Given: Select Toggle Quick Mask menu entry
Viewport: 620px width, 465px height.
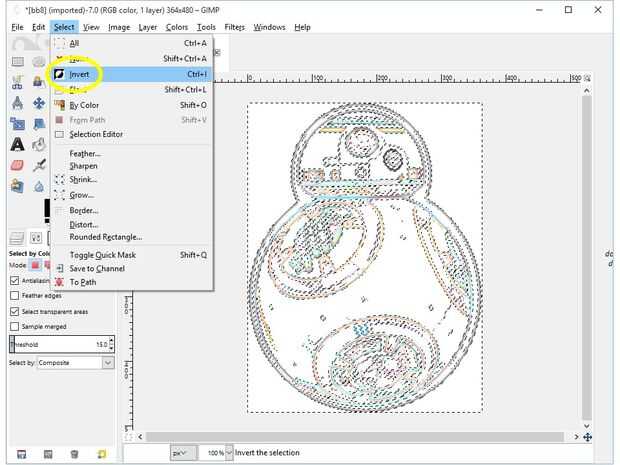Looking at the screenshot, I should click(x=132, y=255).
